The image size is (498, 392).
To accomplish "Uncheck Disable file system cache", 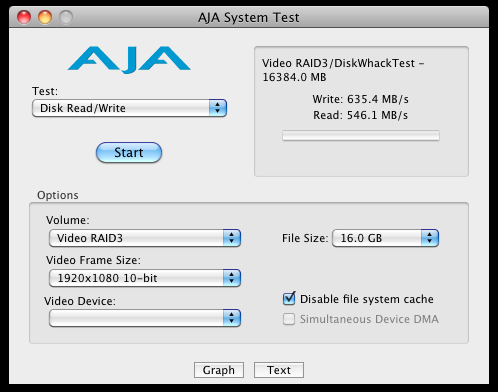I will (x=289, y=299).
